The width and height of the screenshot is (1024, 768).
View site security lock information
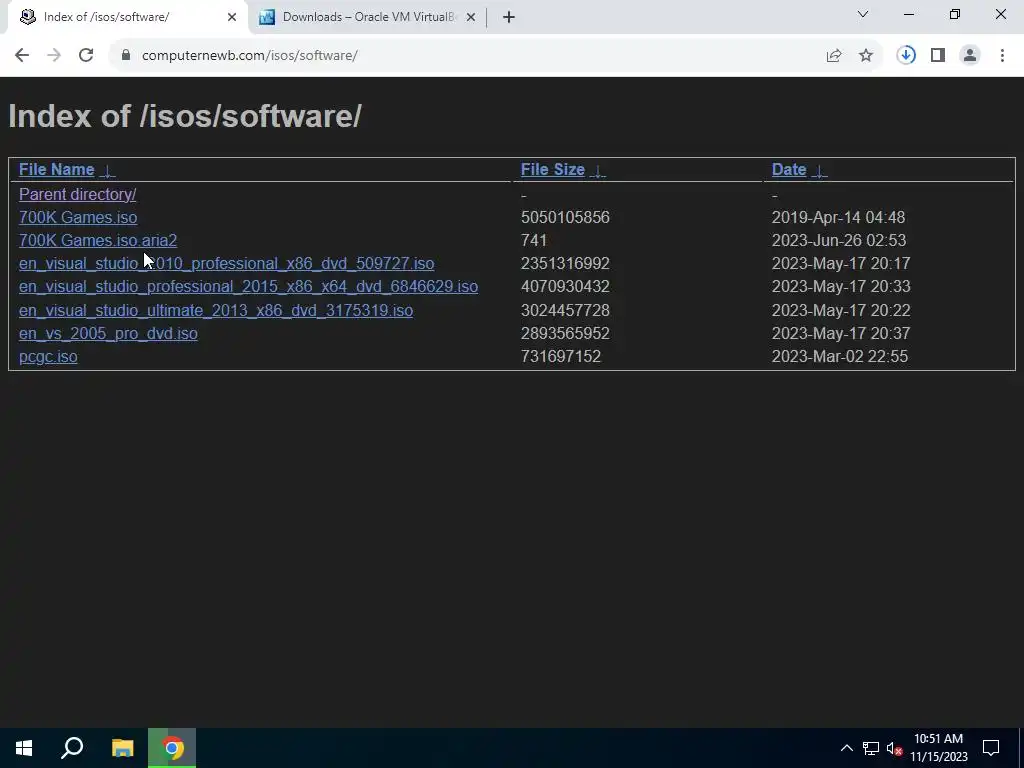coord(125,56)
